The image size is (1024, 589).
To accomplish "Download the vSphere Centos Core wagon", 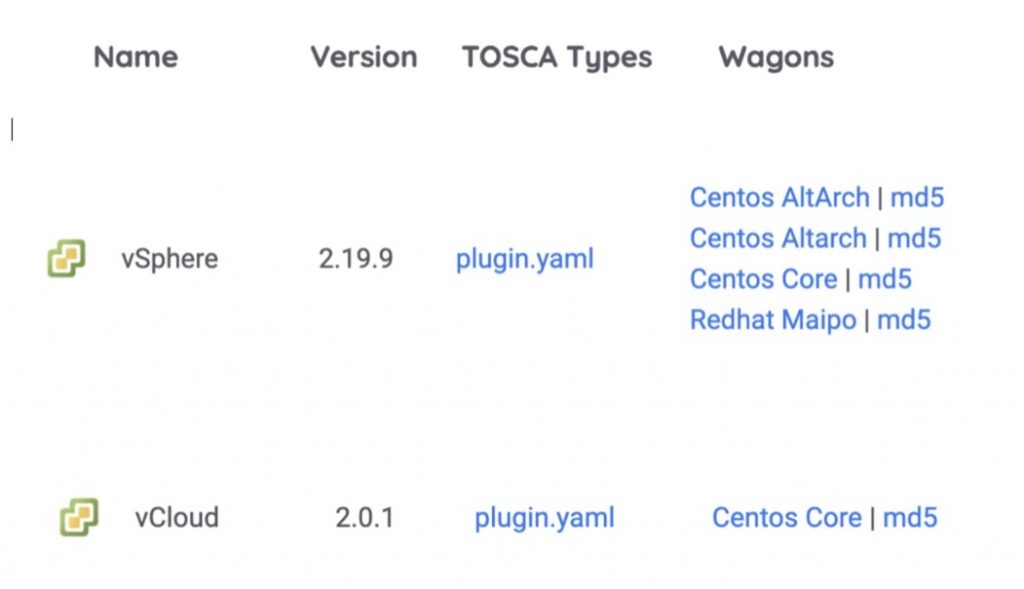I will [763, 279].
